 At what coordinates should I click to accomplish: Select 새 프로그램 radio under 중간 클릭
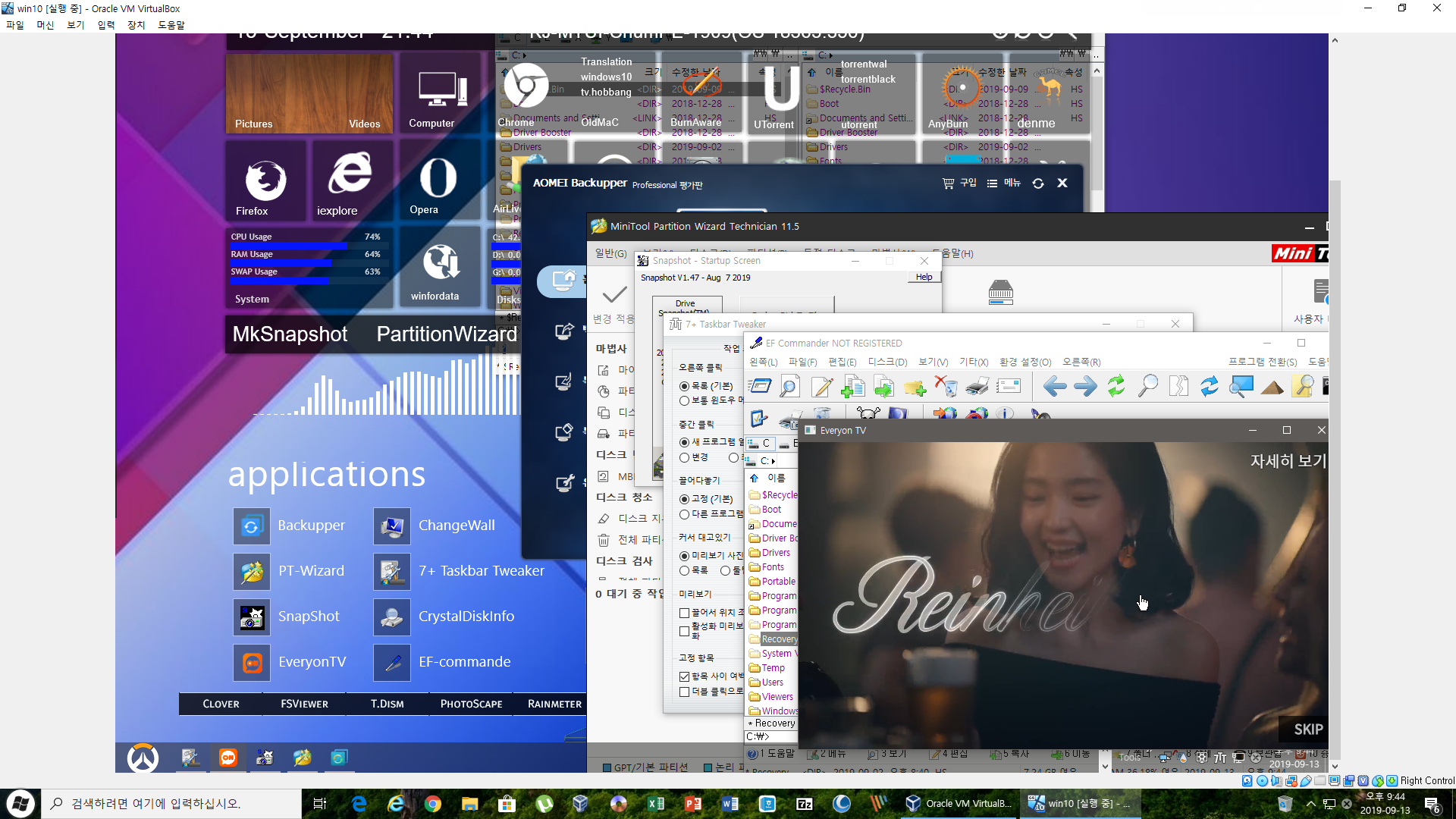tap(711, 442)
